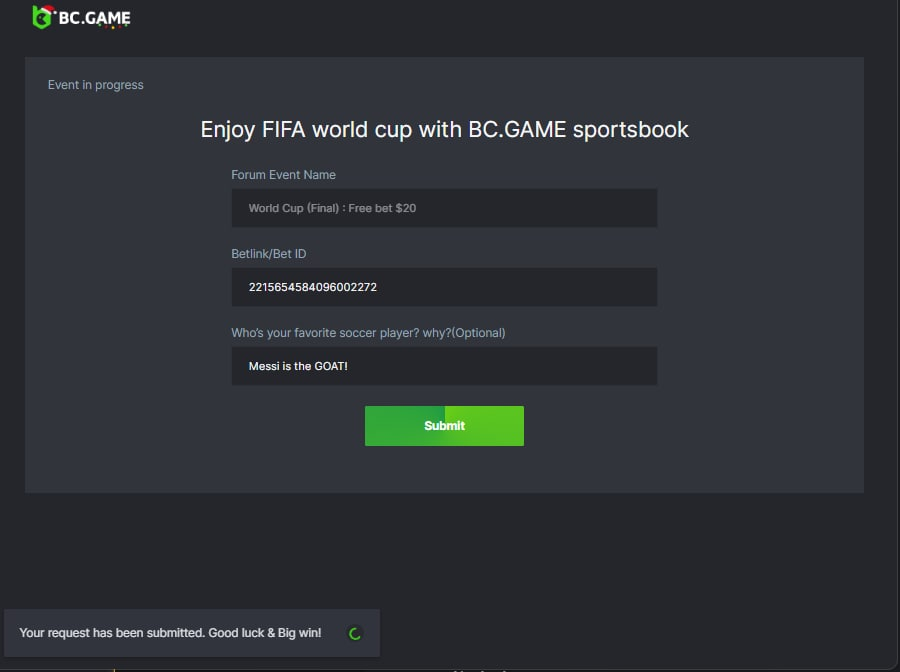Click the "Betlink/Bet ID" label
The image size is (900, 672).
click(x=269, y=254)
